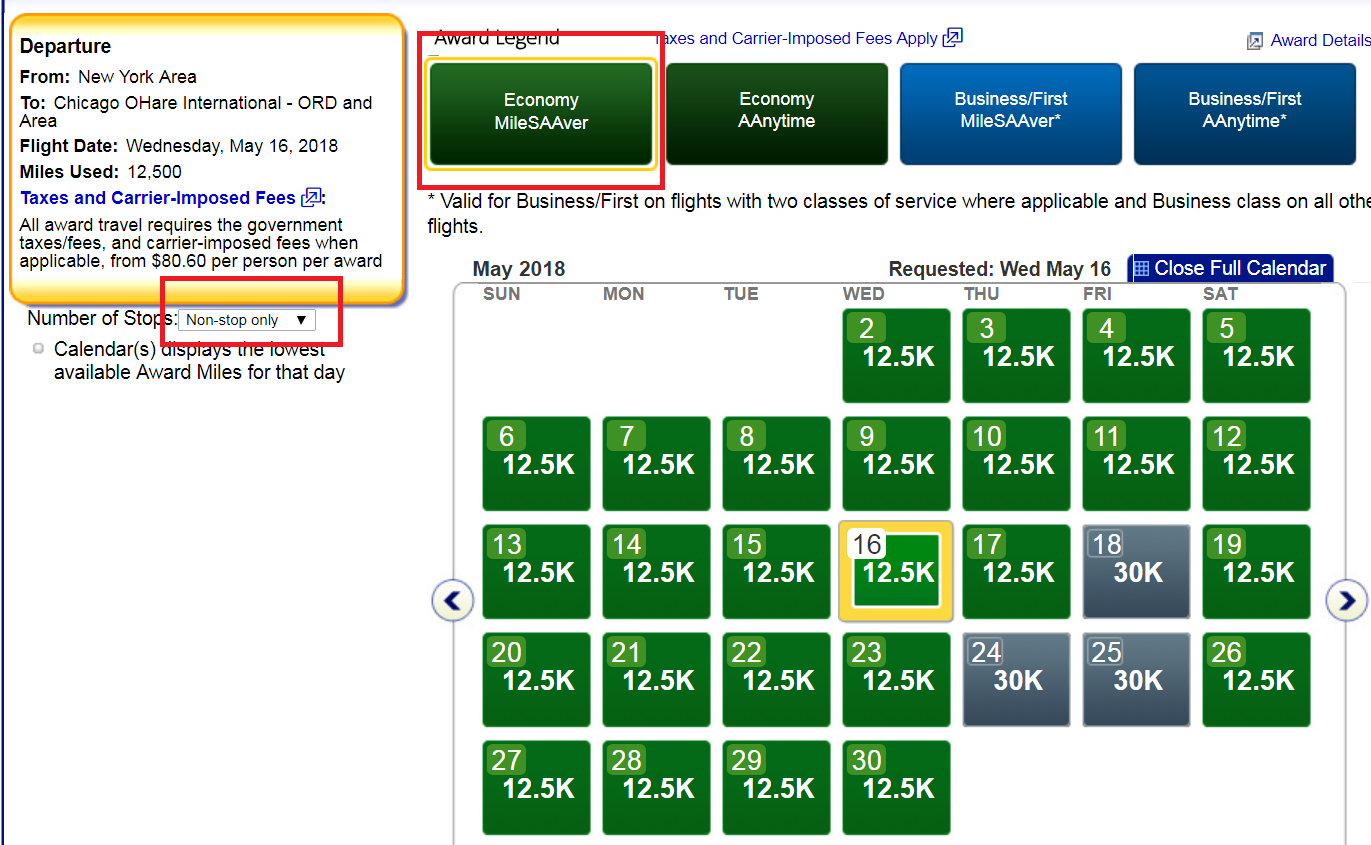Select the highlighted May 16 date

tap(897, 571)
